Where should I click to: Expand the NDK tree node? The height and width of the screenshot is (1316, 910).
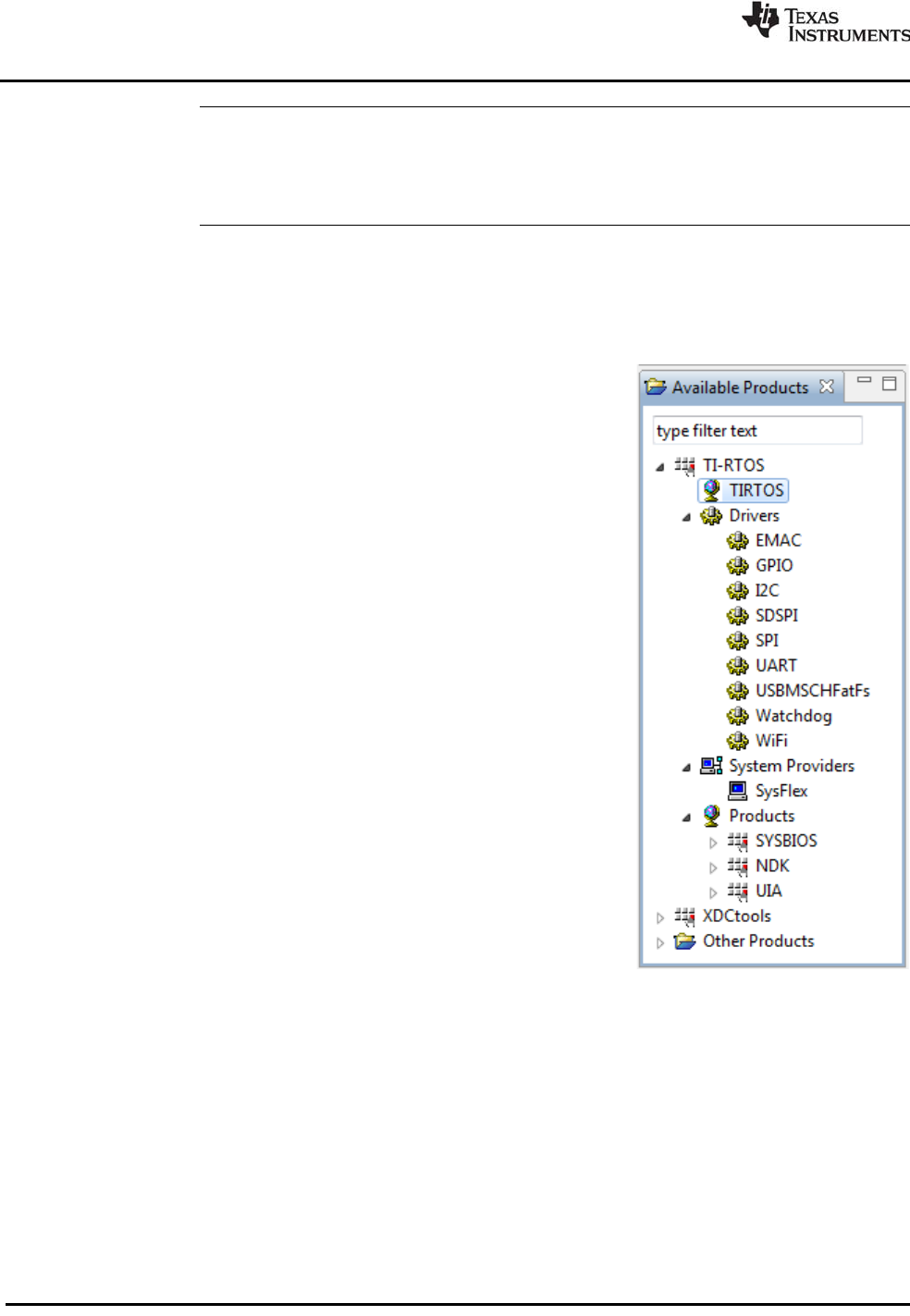[713, 867]
